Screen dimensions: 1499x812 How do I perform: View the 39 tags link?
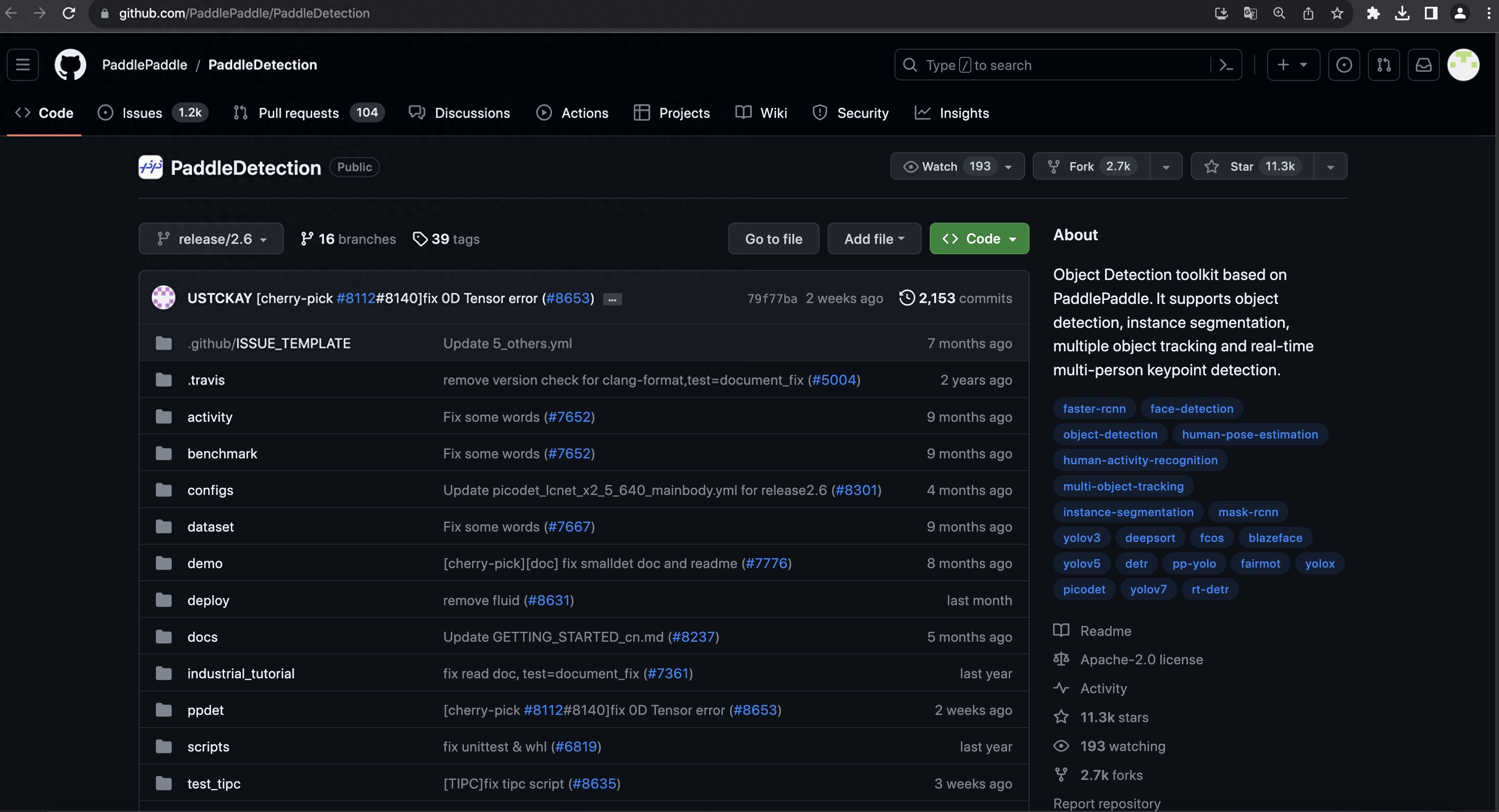pyautogui.click(x=446, y=239)
